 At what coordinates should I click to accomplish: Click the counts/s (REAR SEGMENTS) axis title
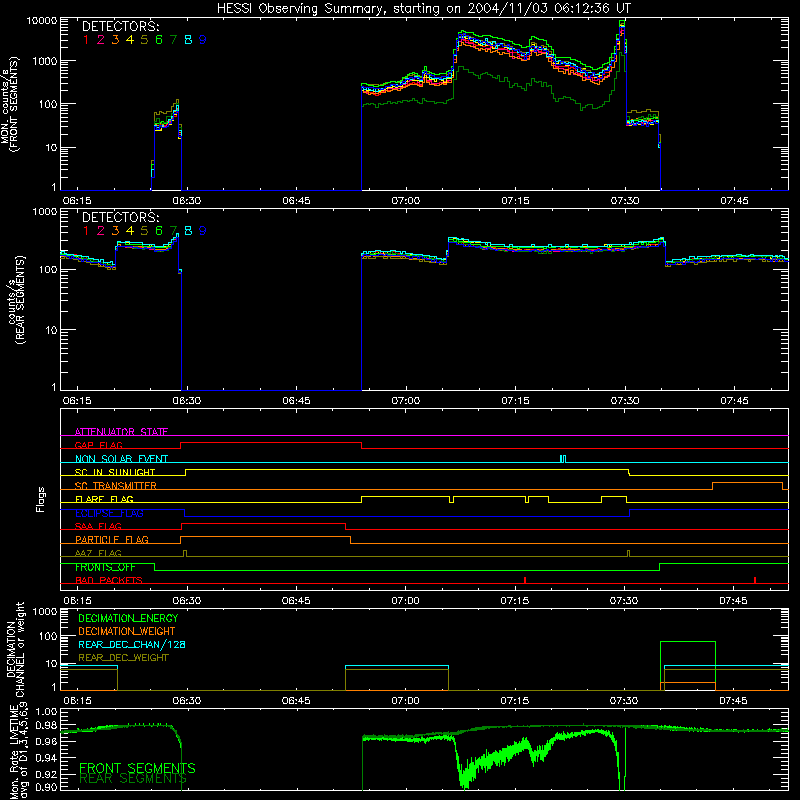tap(15, 300)
